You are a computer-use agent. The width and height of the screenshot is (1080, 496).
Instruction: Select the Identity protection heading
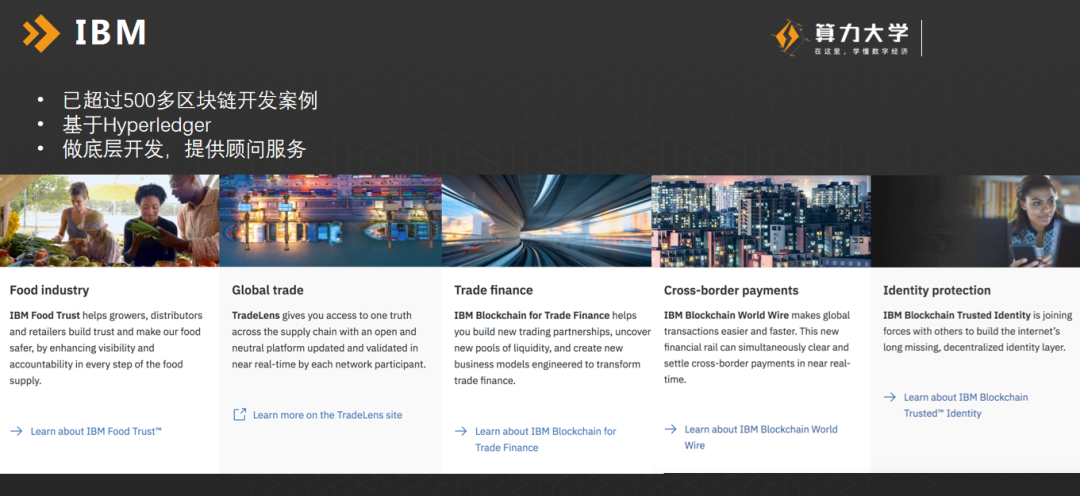point(937,291)
